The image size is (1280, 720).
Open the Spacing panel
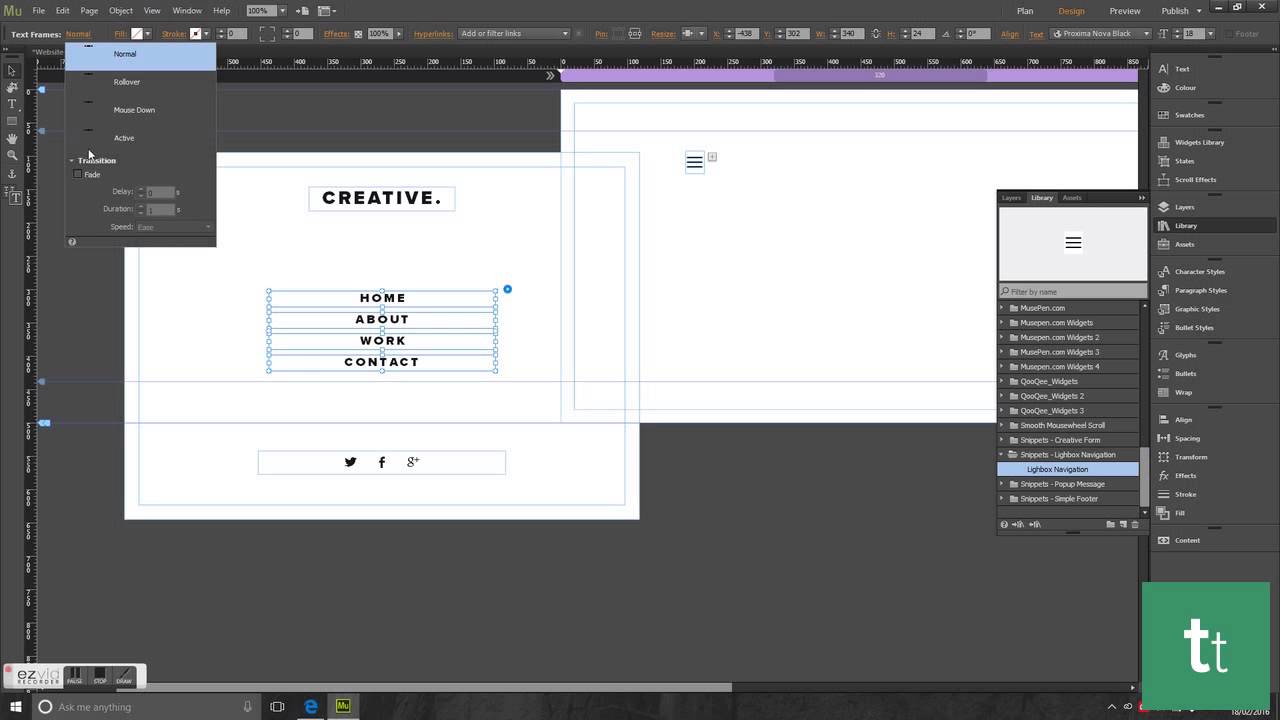(1187, 439)
